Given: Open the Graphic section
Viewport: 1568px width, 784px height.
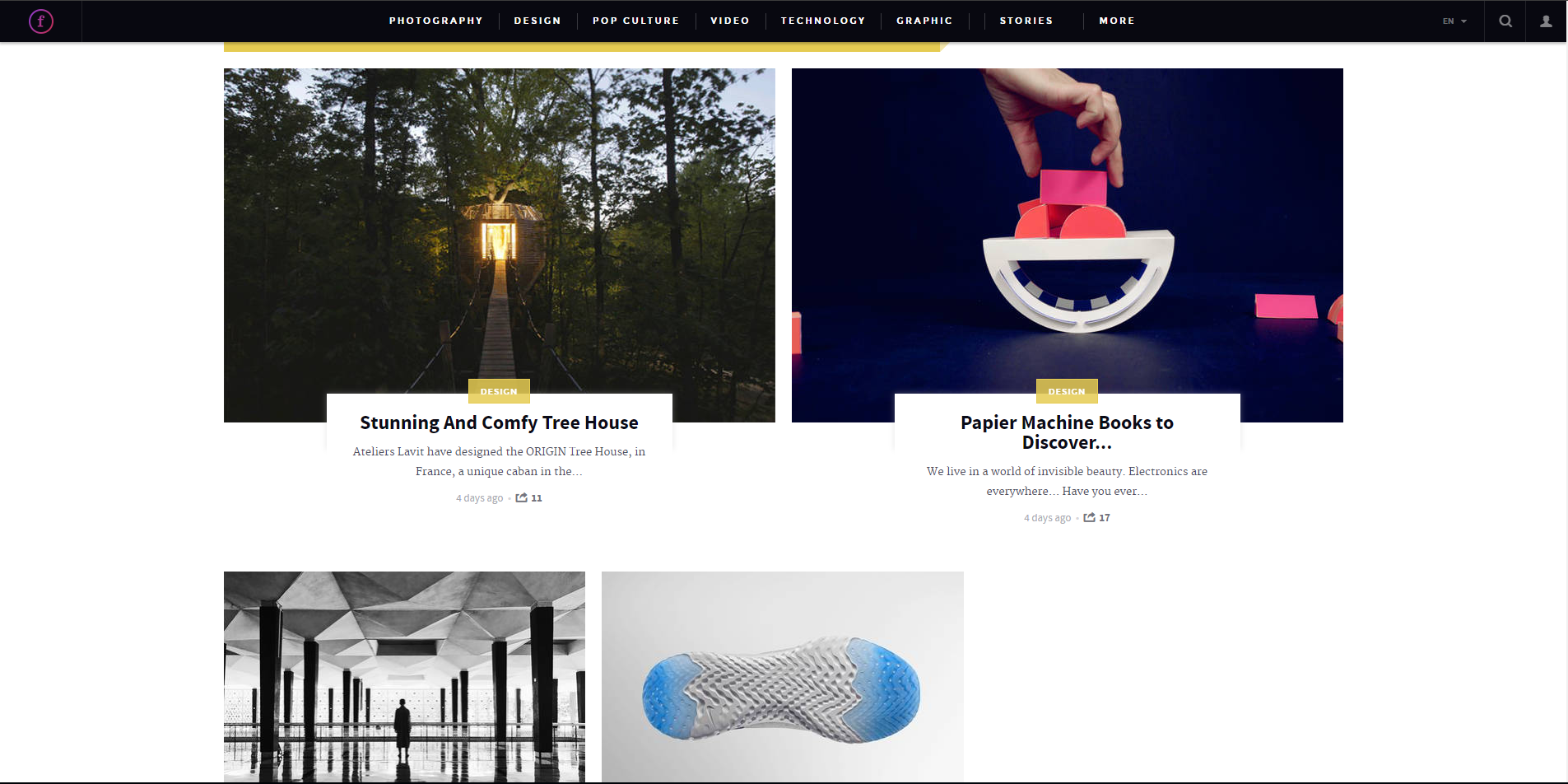Looking at the screenshot, I should 924,21.
